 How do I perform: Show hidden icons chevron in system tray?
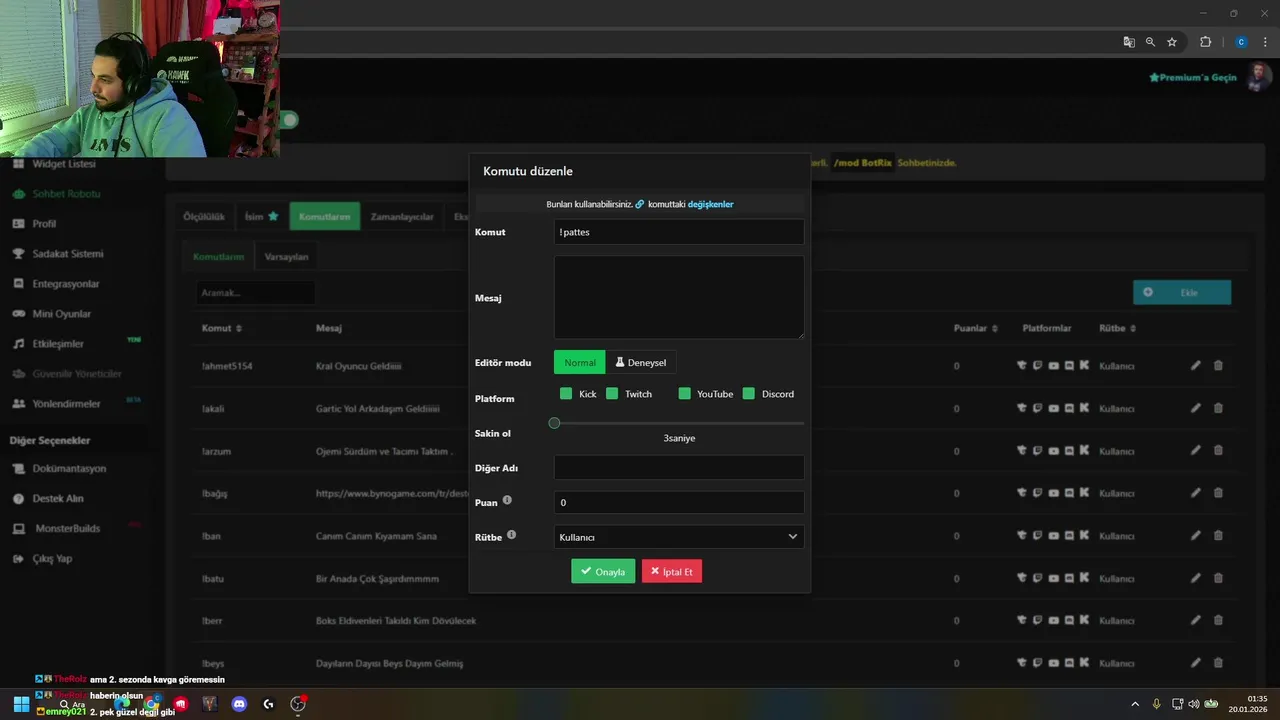coord(1135,704)
